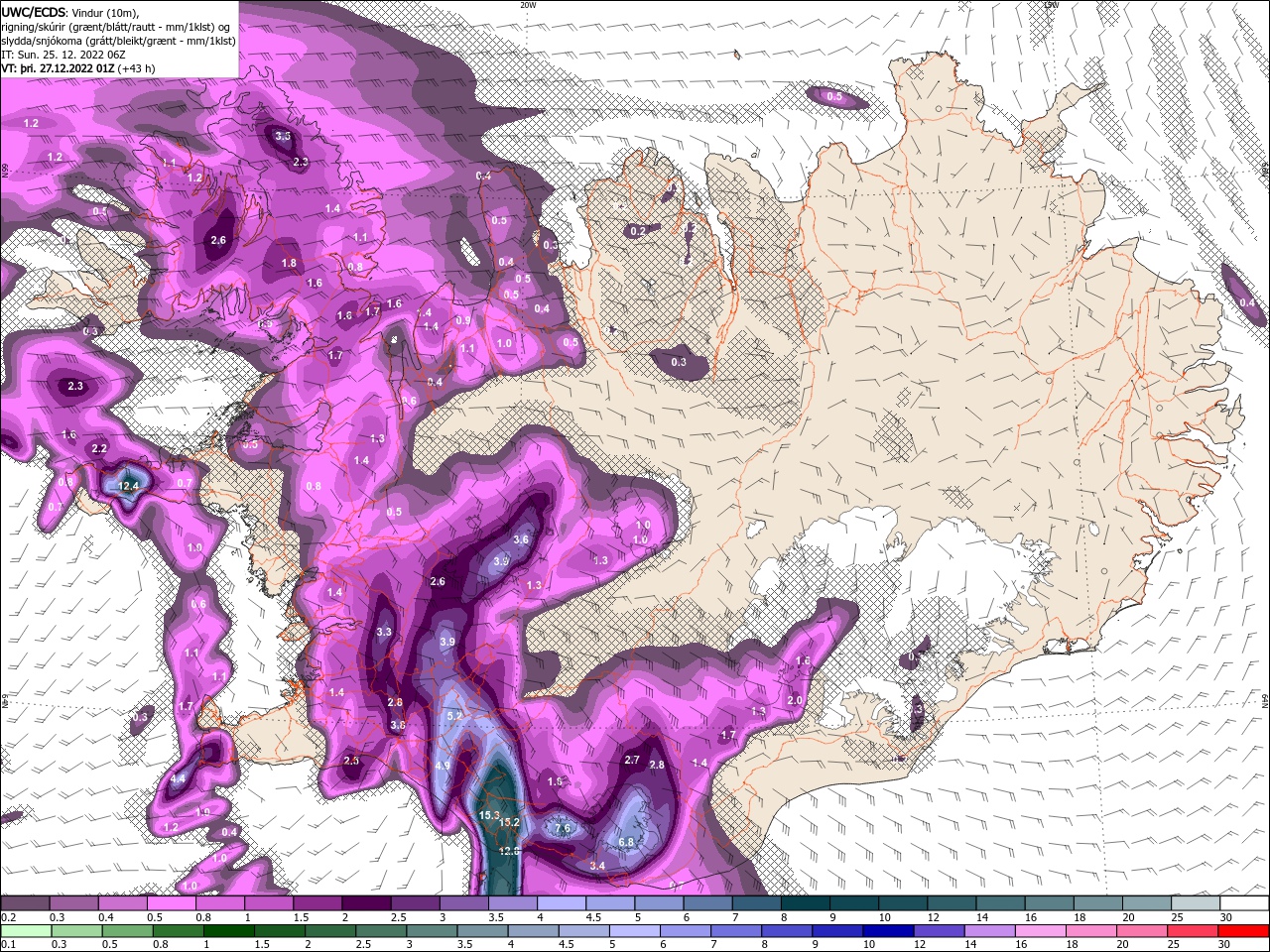Pick the bright pink 0.5 swatch, upper scale
1270x952 pixels.
pyautogui.click(x=171, y=903)
